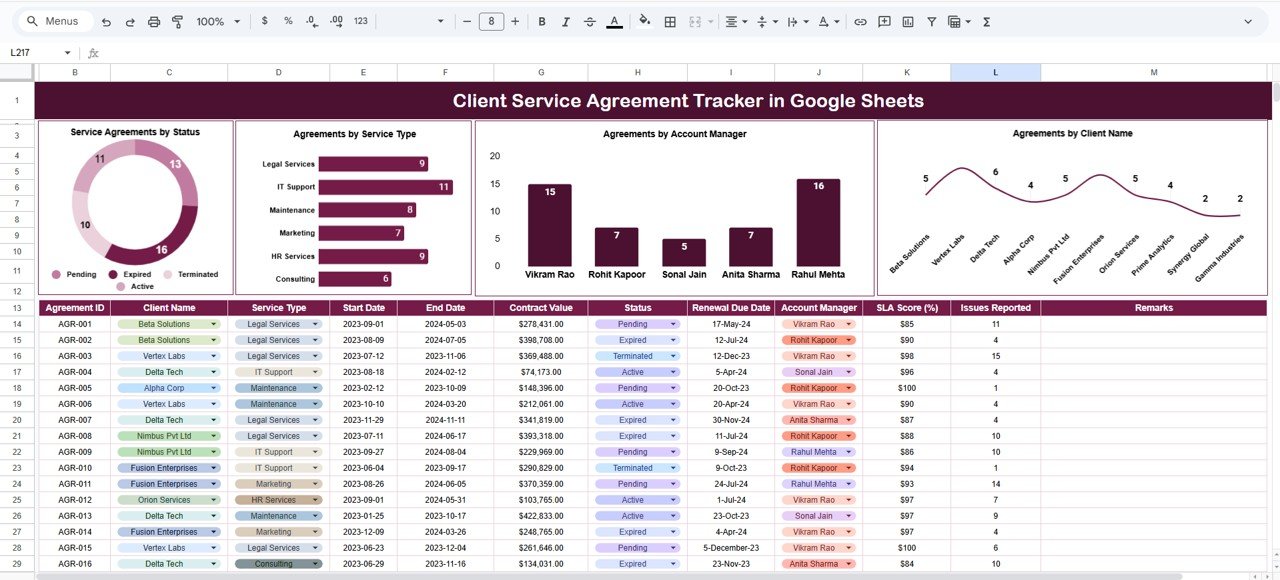
Task: Apply currency format with the dollar icon
Action: 263,20
